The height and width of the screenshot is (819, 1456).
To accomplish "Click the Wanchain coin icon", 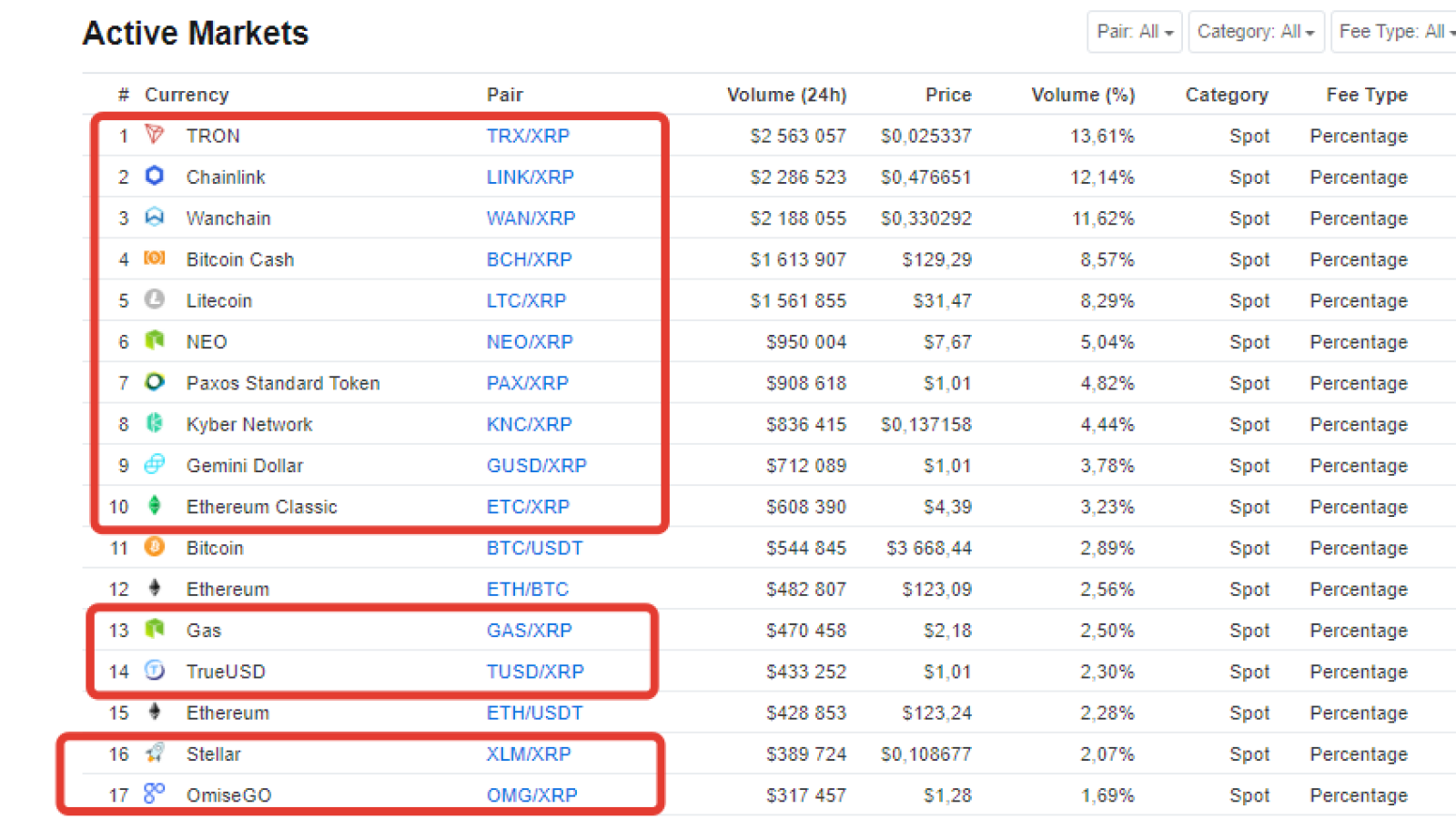I will (x=155, y=217).
